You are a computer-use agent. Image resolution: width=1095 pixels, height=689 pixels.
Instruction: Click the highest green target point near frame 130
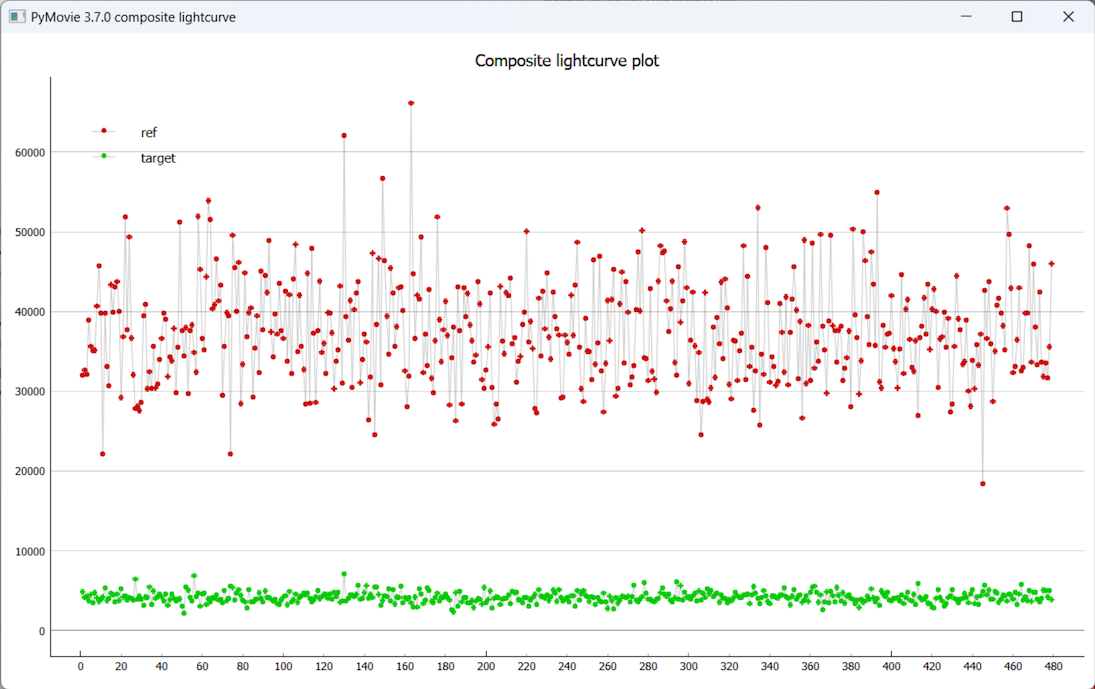(x=344, y=574)
